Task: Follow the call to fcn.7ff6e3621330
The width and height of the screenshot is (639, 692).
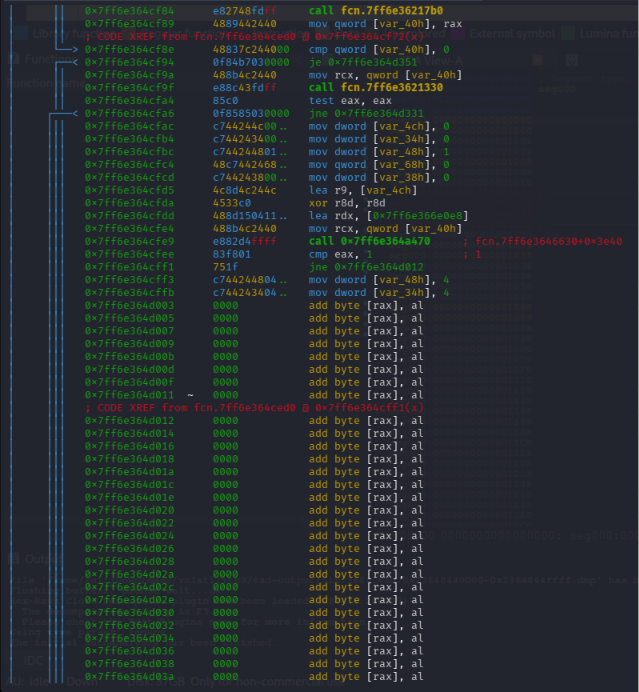Action: coord(392,87)
